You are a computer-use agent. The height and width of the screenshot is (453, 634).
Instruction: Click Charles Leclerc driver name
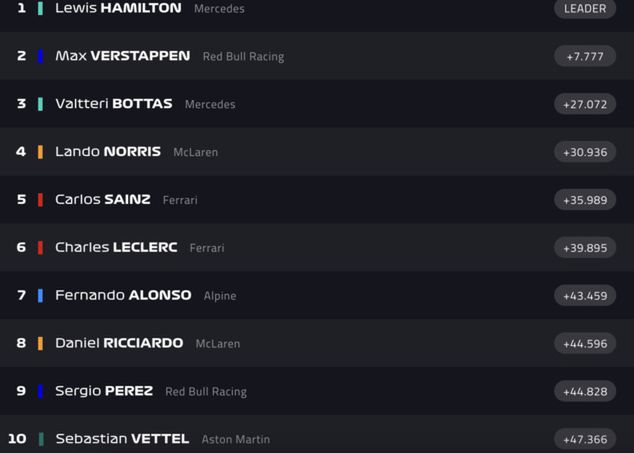pos(116,248)
